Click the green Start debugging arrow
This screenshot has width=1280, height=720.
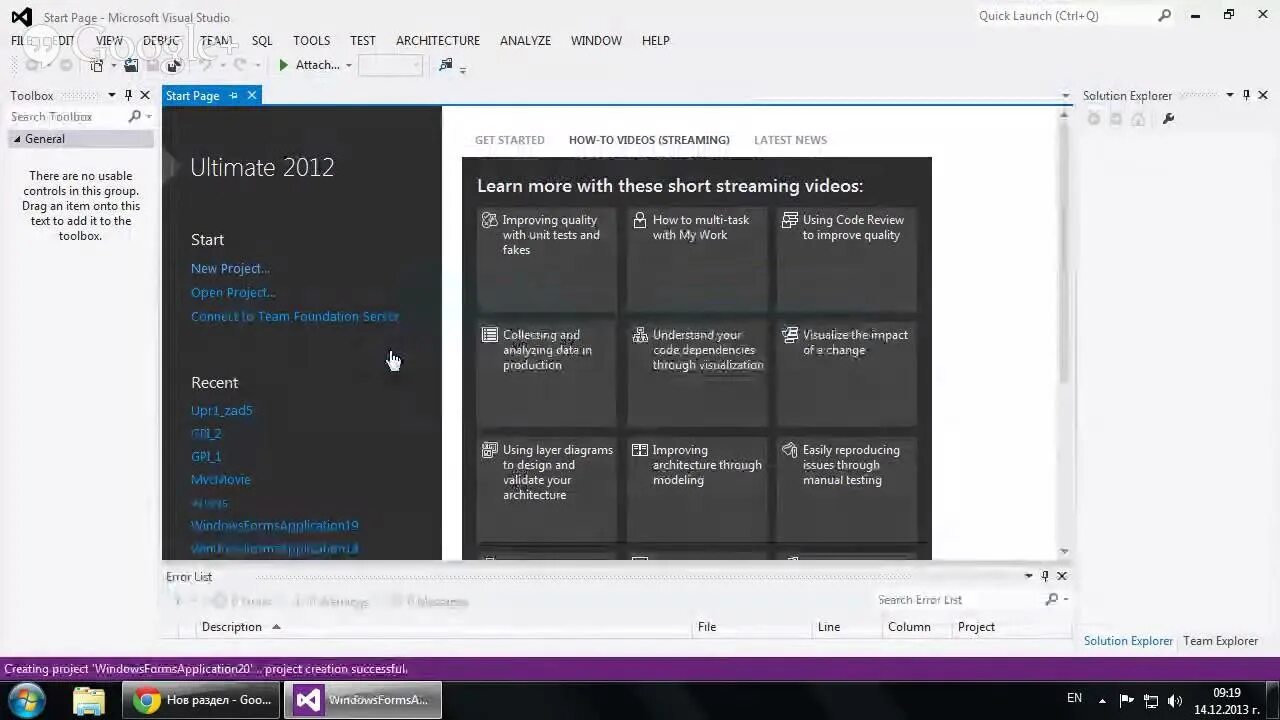(284, 65)
